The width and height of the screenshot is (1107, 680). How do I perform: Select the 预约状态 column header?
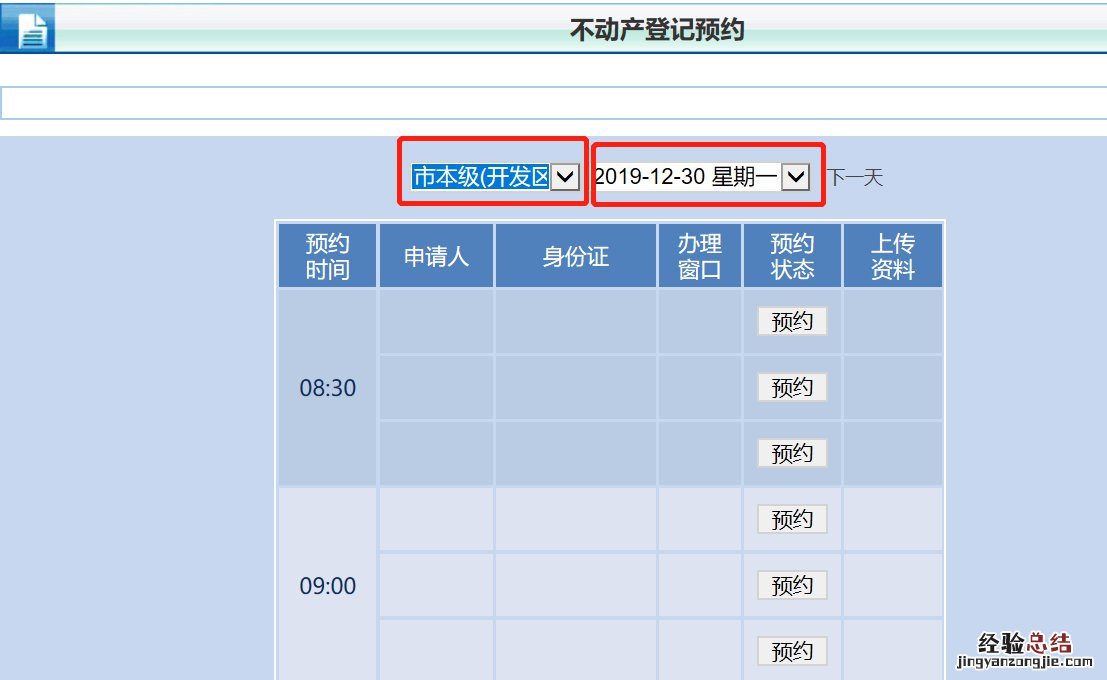coord(792,256)
